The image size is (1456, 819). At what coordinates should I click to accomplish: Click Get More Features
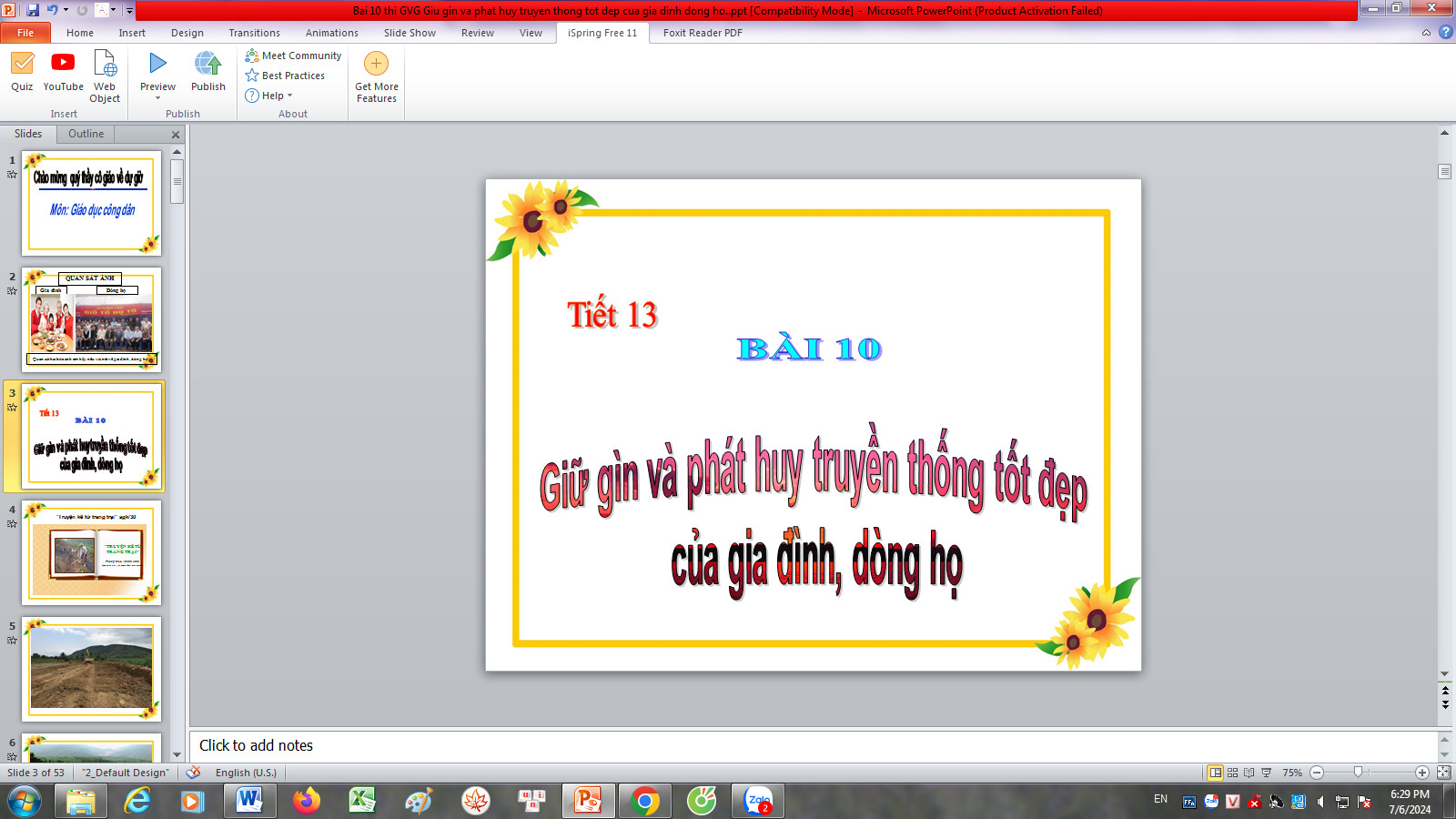coord(376,77)
